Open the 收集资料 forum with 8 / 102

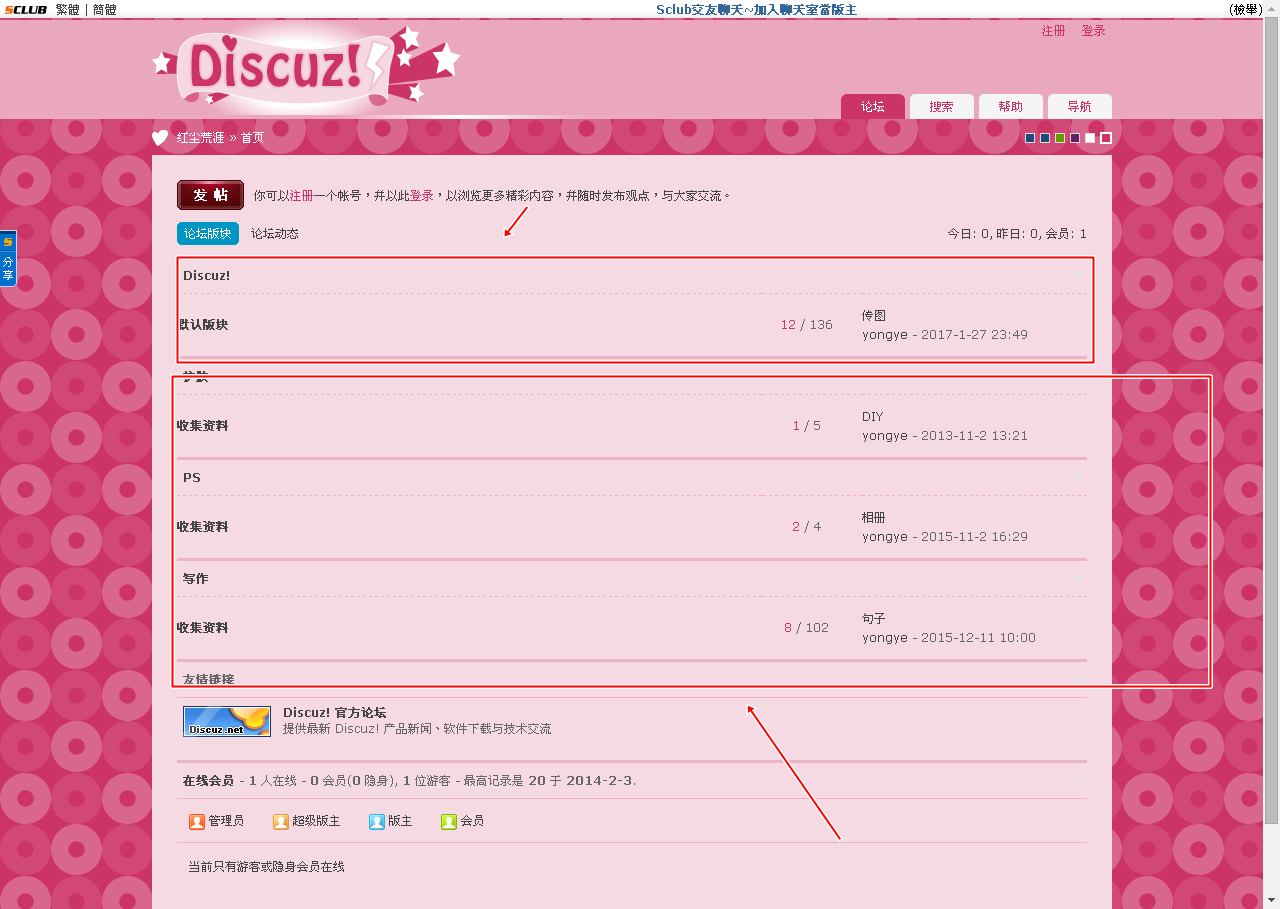(203, 628)
